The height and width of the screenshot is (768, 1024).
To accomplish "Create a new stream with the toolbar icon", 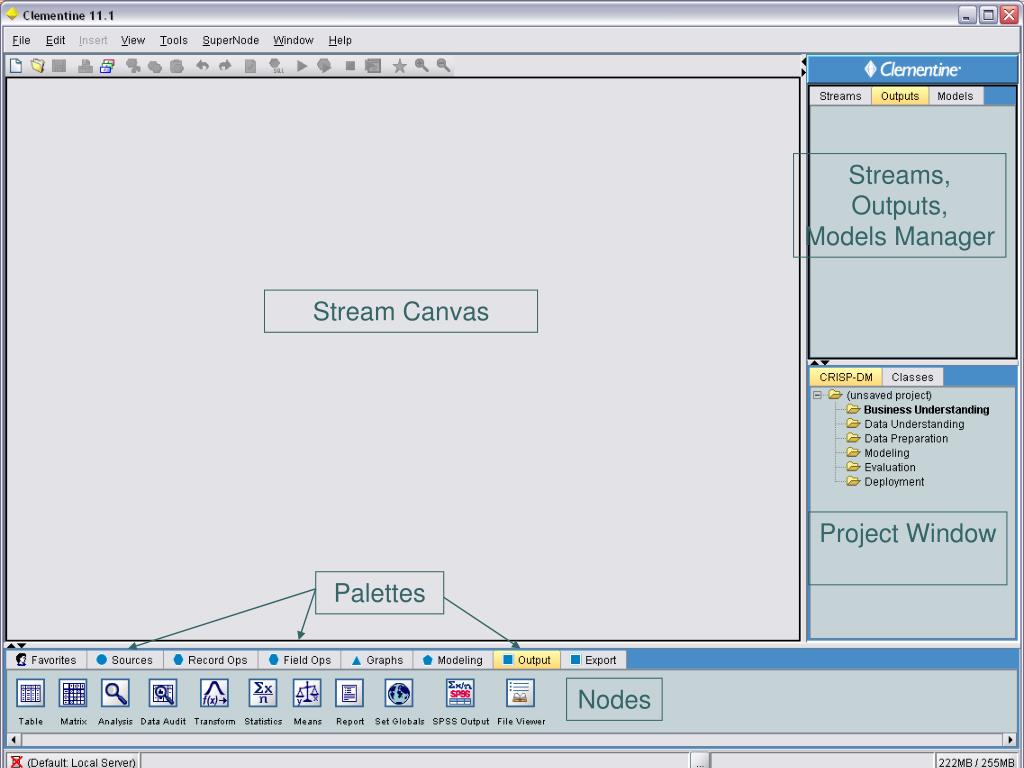I will (x=16, y=65).
